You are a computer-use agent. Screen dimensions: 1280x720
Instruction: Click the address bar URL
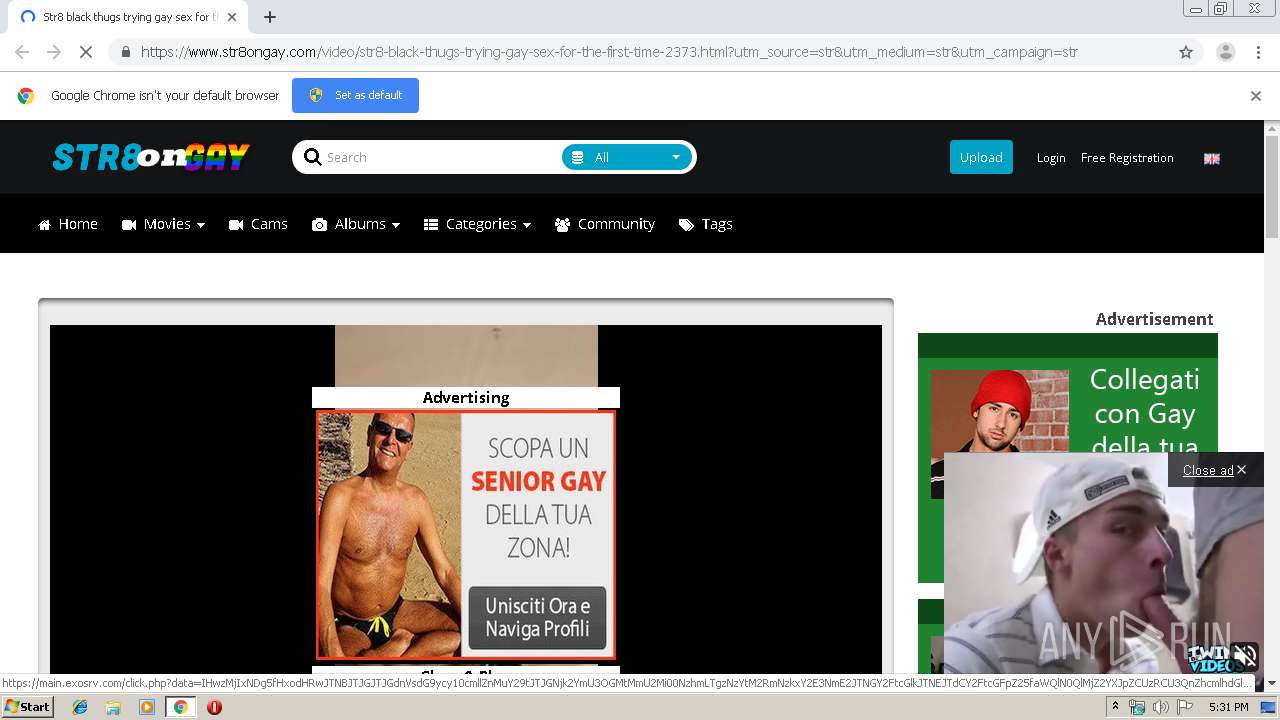click(x=608, y=52)
